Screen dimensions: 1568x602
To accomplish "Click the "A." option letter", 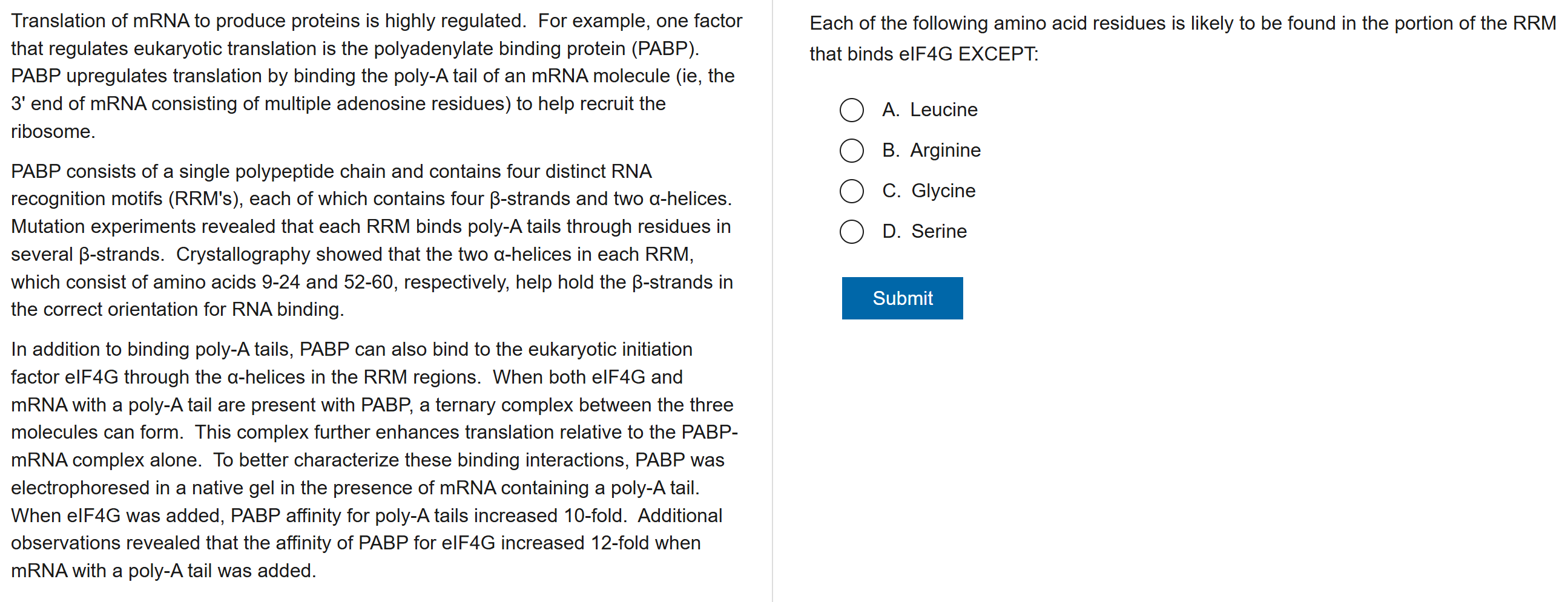I will pyautogui.click(x=890, y=110).
